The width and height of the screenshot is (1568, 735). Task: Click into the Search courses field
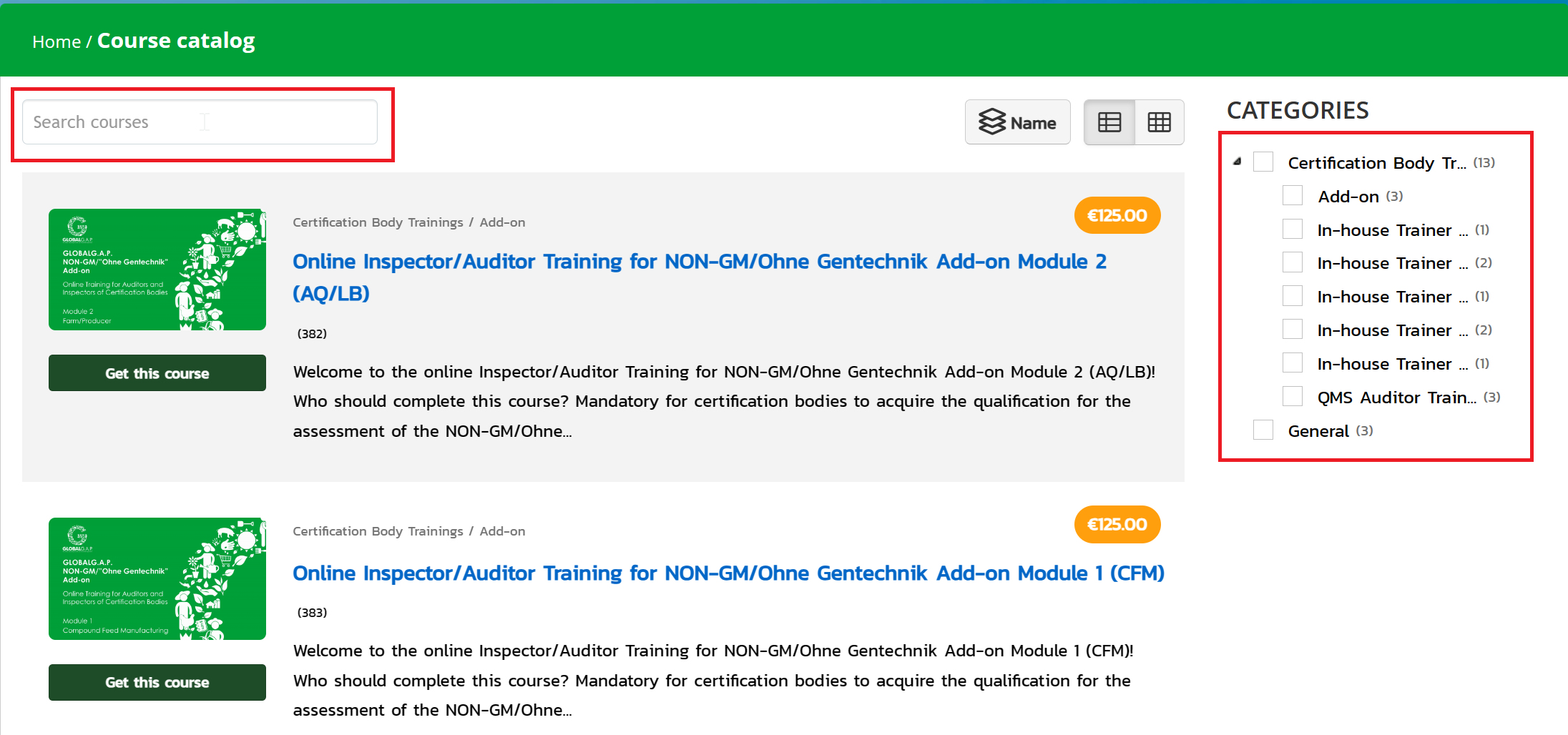click(x=200, y=122)
